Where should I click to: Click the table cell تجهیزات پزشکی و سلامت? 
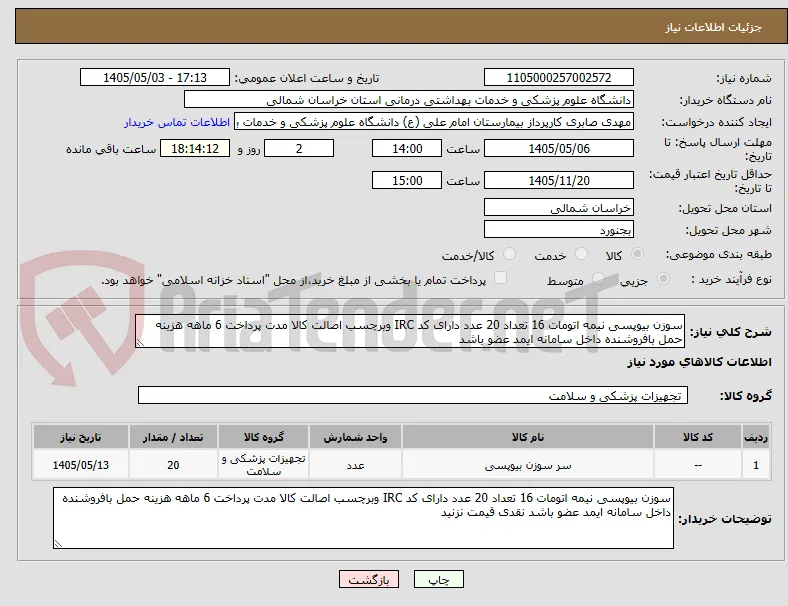pyautogui.click(x=263, y=465)
